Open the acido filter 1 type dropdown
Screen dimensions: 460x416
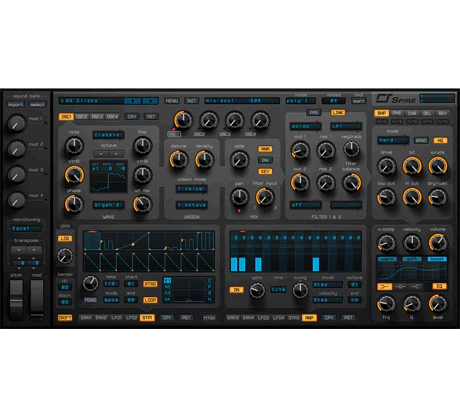point(306,126)
